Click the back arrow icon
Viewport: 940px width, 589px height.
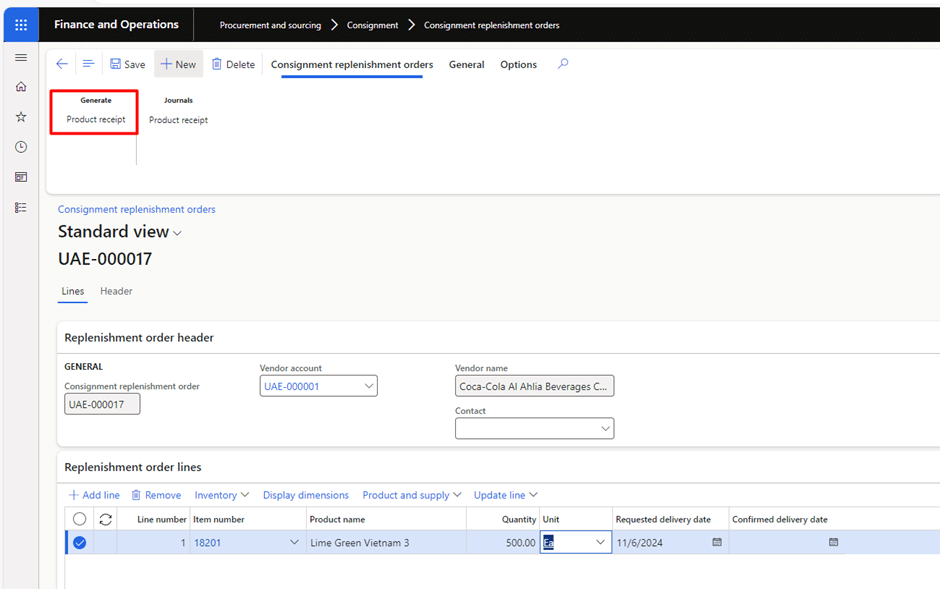[62, 64]
